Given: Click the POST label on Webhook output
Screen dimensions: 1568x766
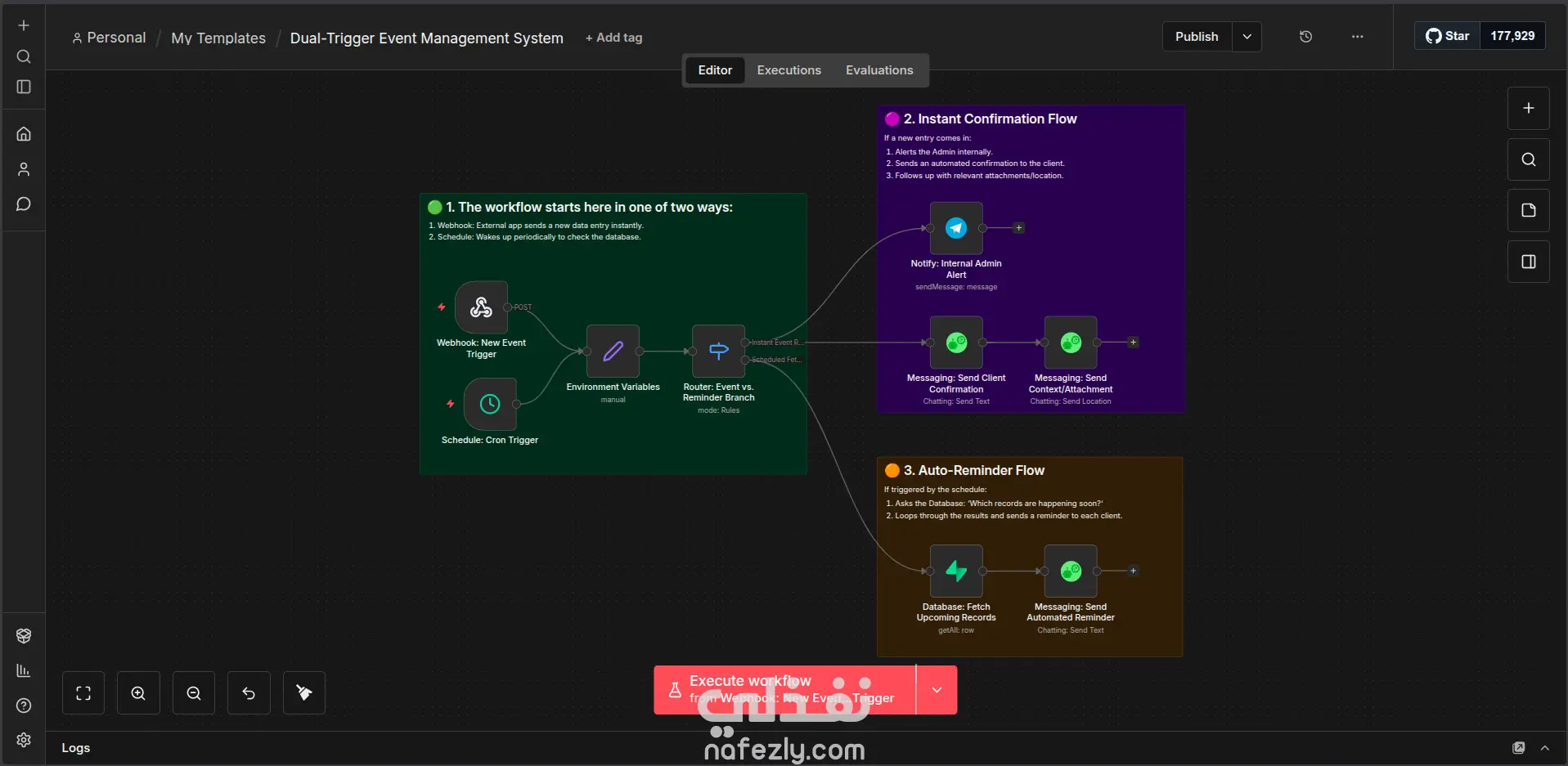Looking at the screenshot, I should [523, 307].
